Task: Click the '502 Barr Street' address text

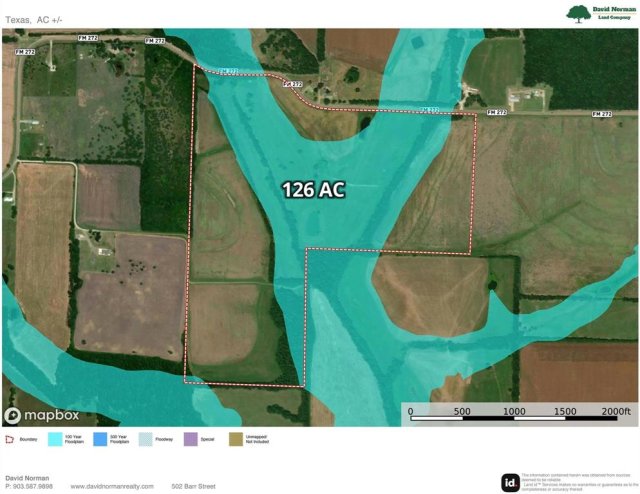Action: click(193, 486)
